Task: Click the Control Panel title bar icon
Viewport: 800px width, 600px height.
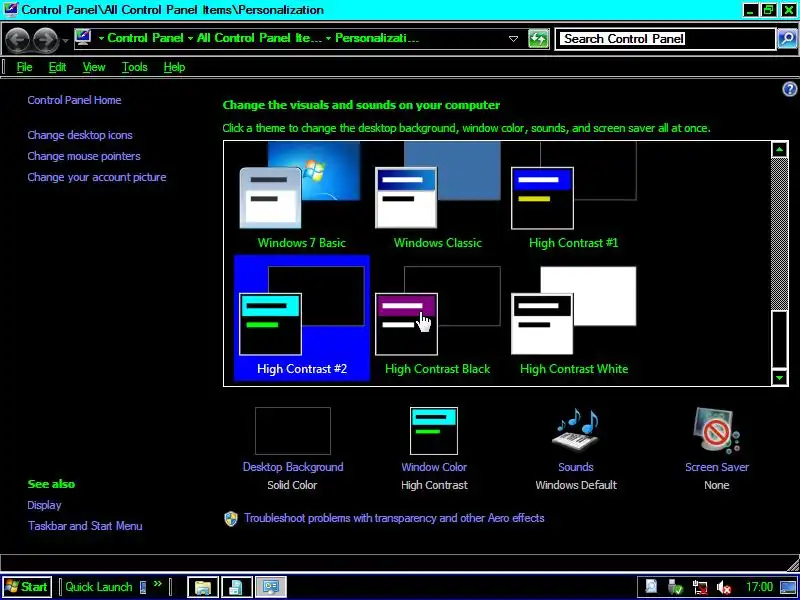Action: pos(10,9)
